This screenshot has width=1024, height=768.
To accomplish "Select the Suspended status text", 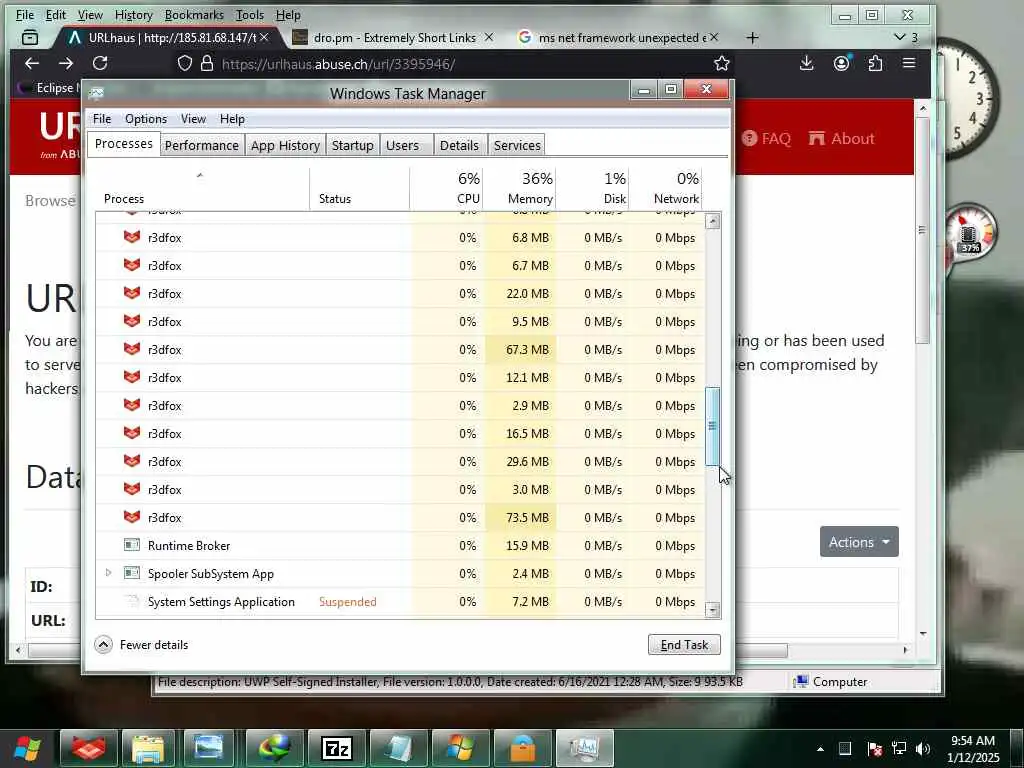I will tap(347, 601).
